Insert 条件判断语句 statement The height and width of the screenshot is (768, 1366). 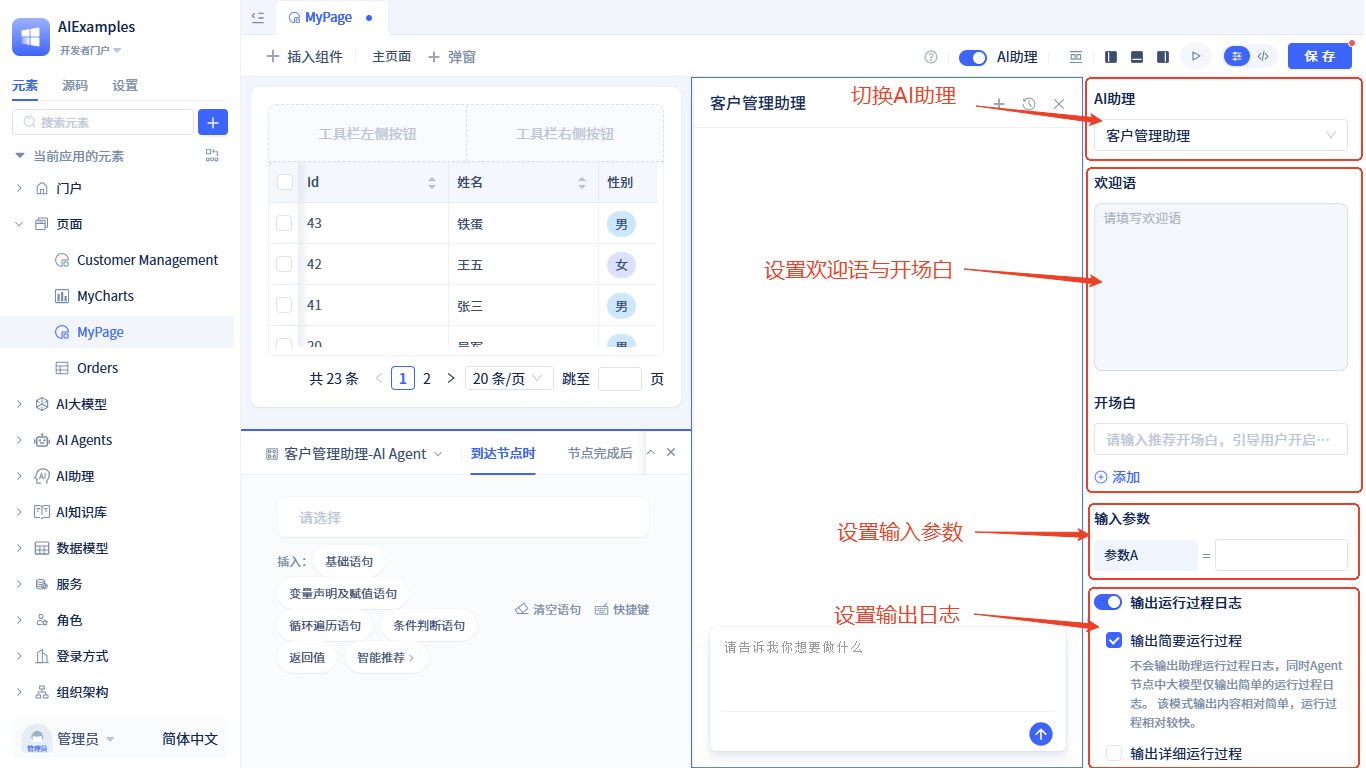click(429, 625)
